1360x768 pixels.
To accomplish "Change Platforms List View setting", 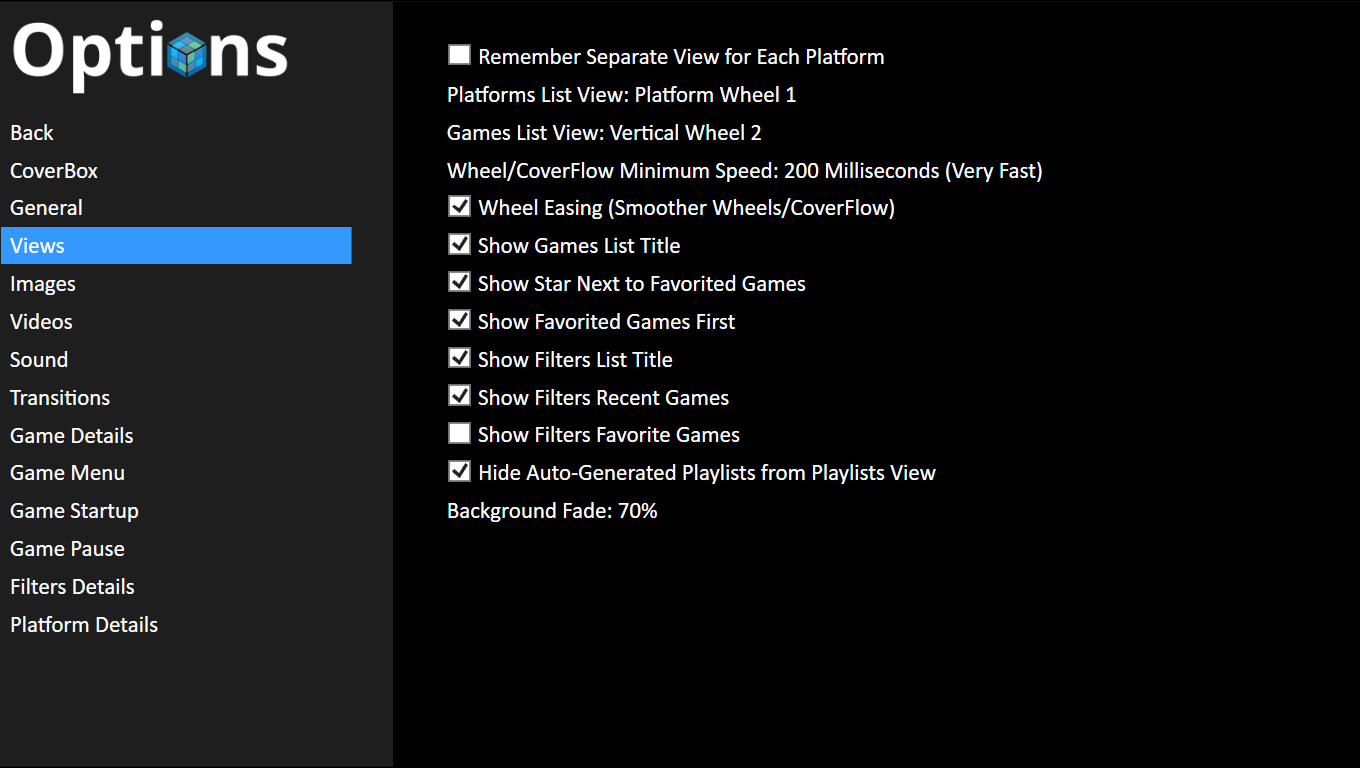I will click(x=621, y=95).
